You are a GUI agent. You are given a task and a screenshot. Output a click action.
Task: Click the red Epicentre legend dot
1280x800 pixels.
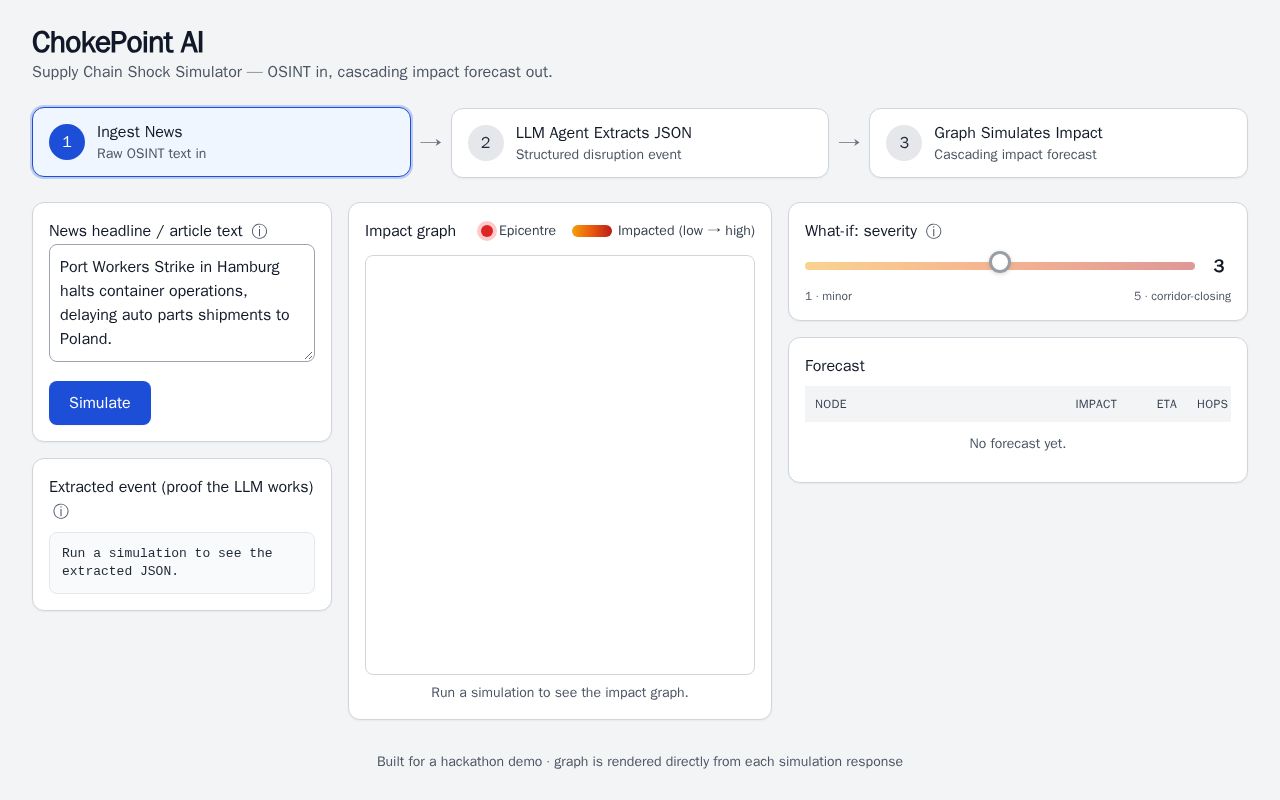[x=487, y=231]
